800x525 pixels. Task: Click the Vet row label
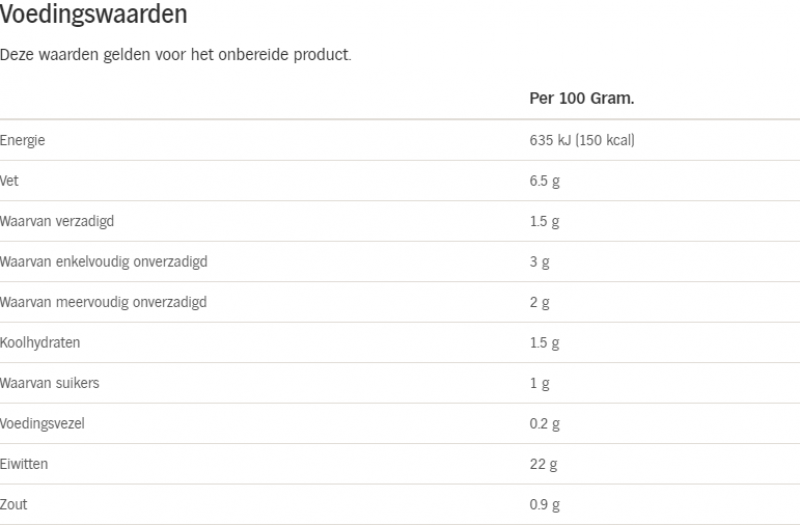pos(9,181)
